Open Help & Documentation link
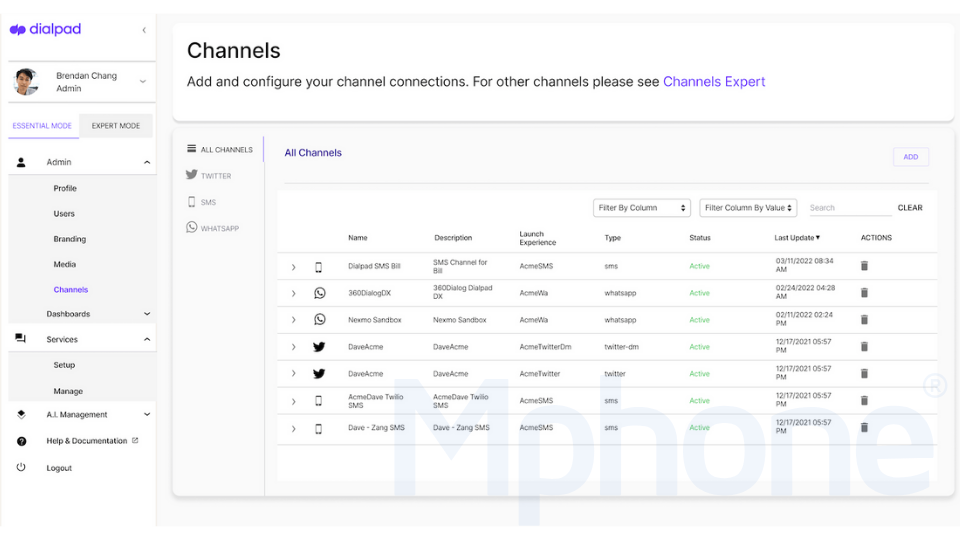 click(86, 441)
